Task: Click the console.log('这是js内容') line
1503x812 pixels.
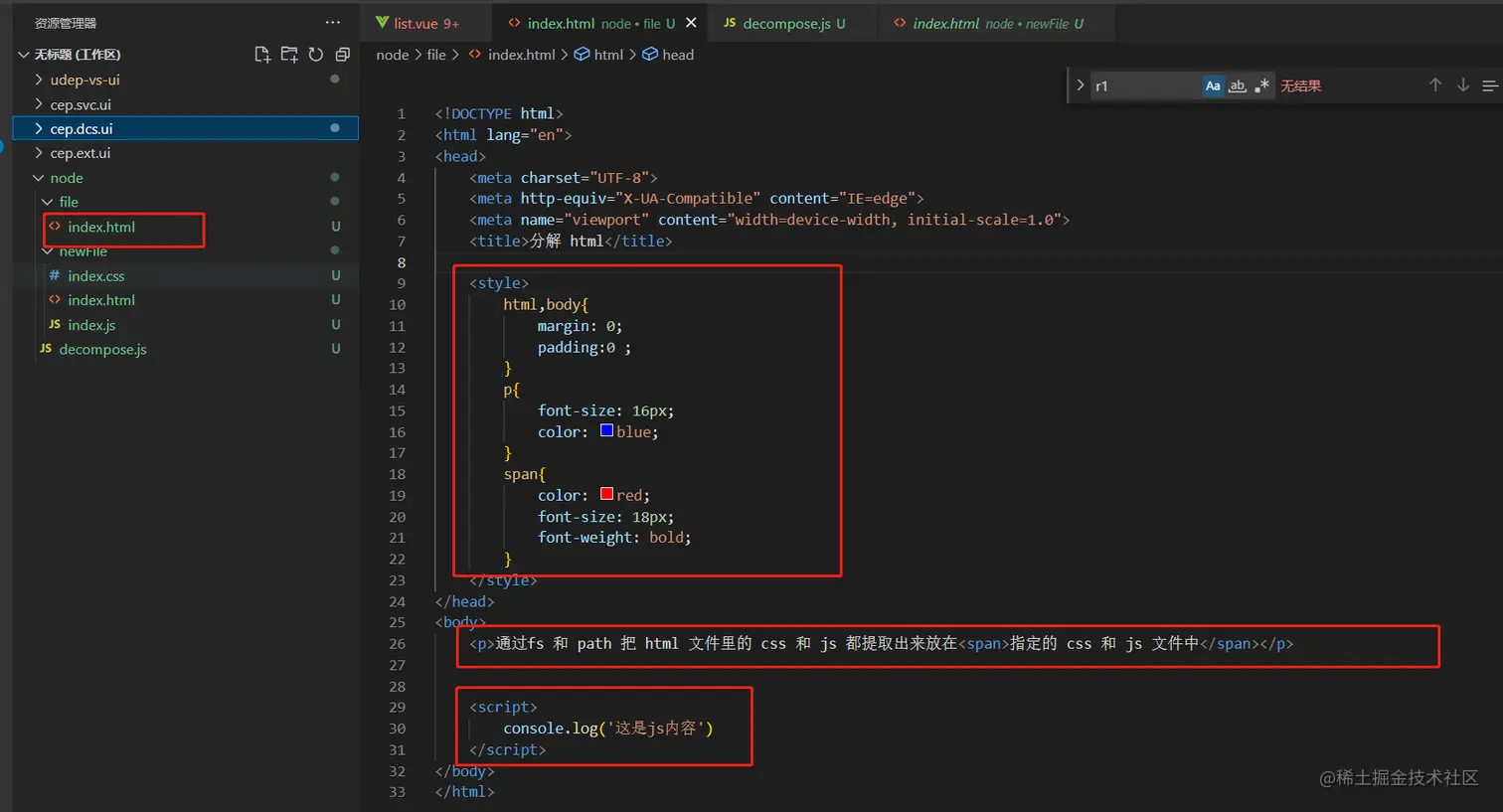Action: (608, 728)
